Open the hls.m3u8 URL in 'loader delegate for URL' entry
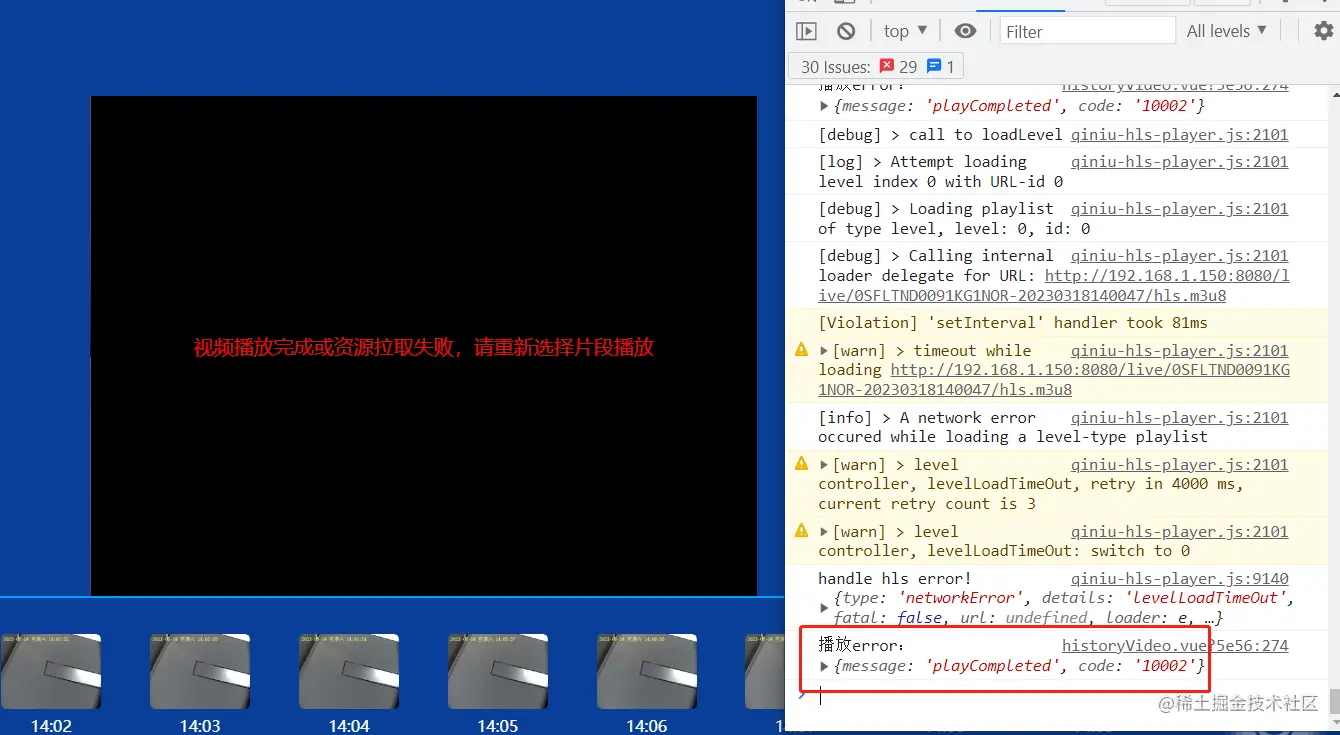 pyautogui.click(x=1054, y=286)
